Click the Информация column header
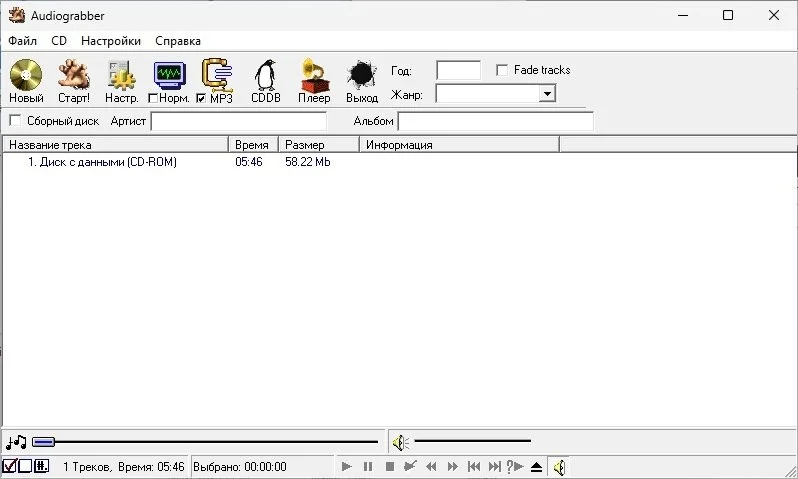 (460, 145)
